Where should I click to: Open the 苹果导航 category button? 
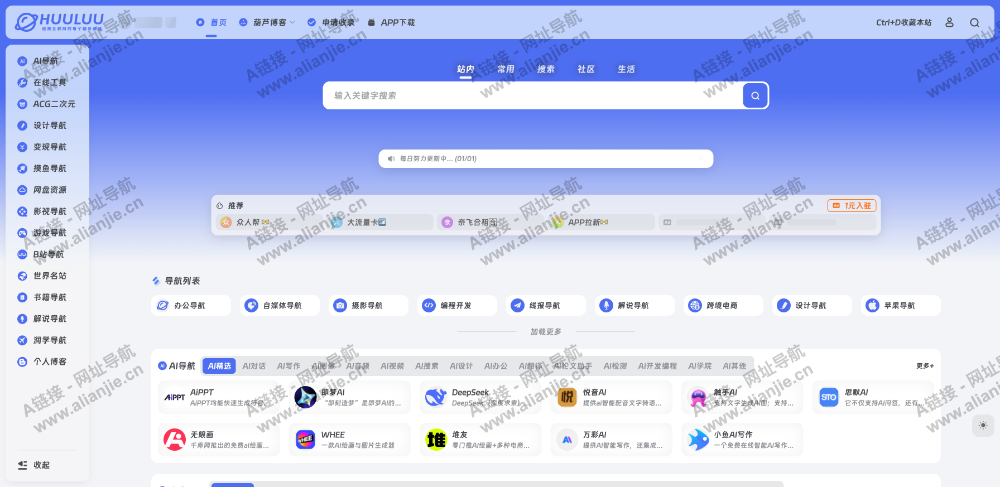[901, 305]
